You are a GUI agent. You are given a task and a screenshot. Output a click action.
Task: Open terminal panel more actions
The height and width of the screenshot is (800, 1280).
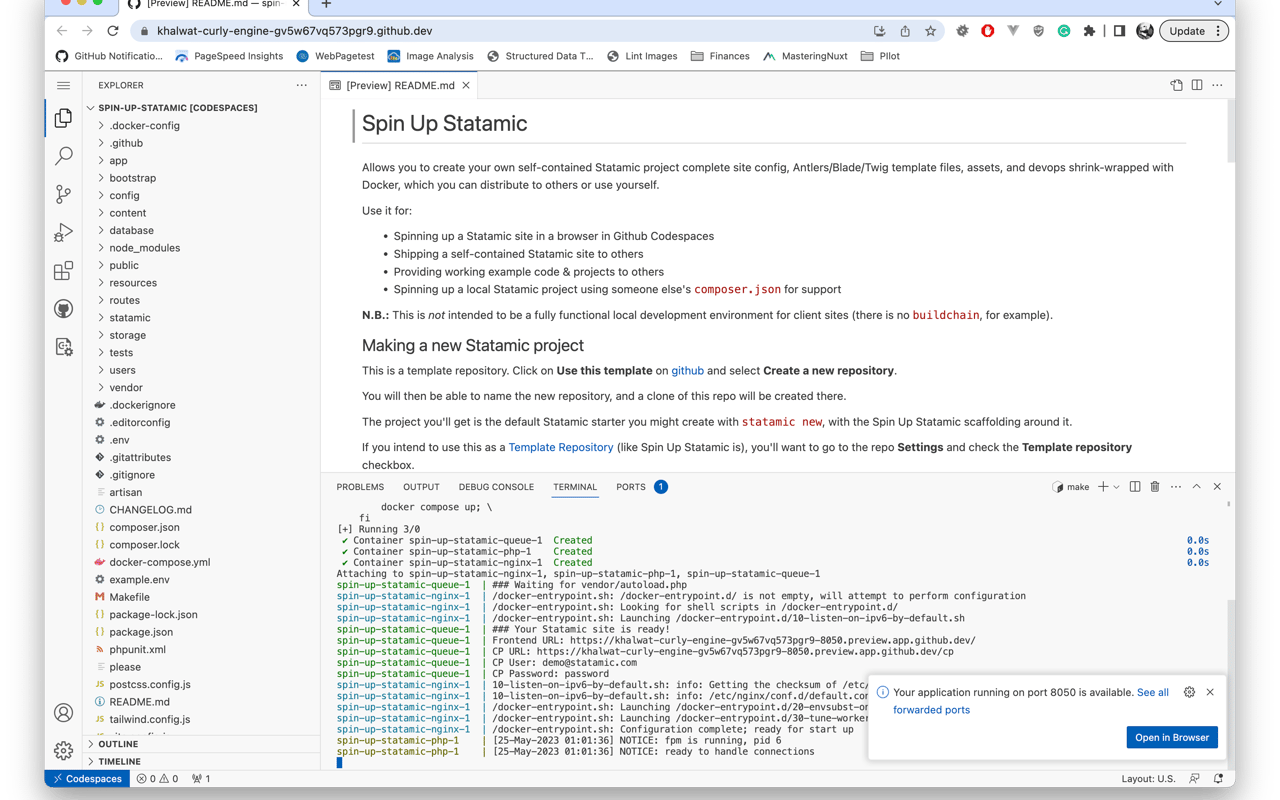[x=1176, y=487]
